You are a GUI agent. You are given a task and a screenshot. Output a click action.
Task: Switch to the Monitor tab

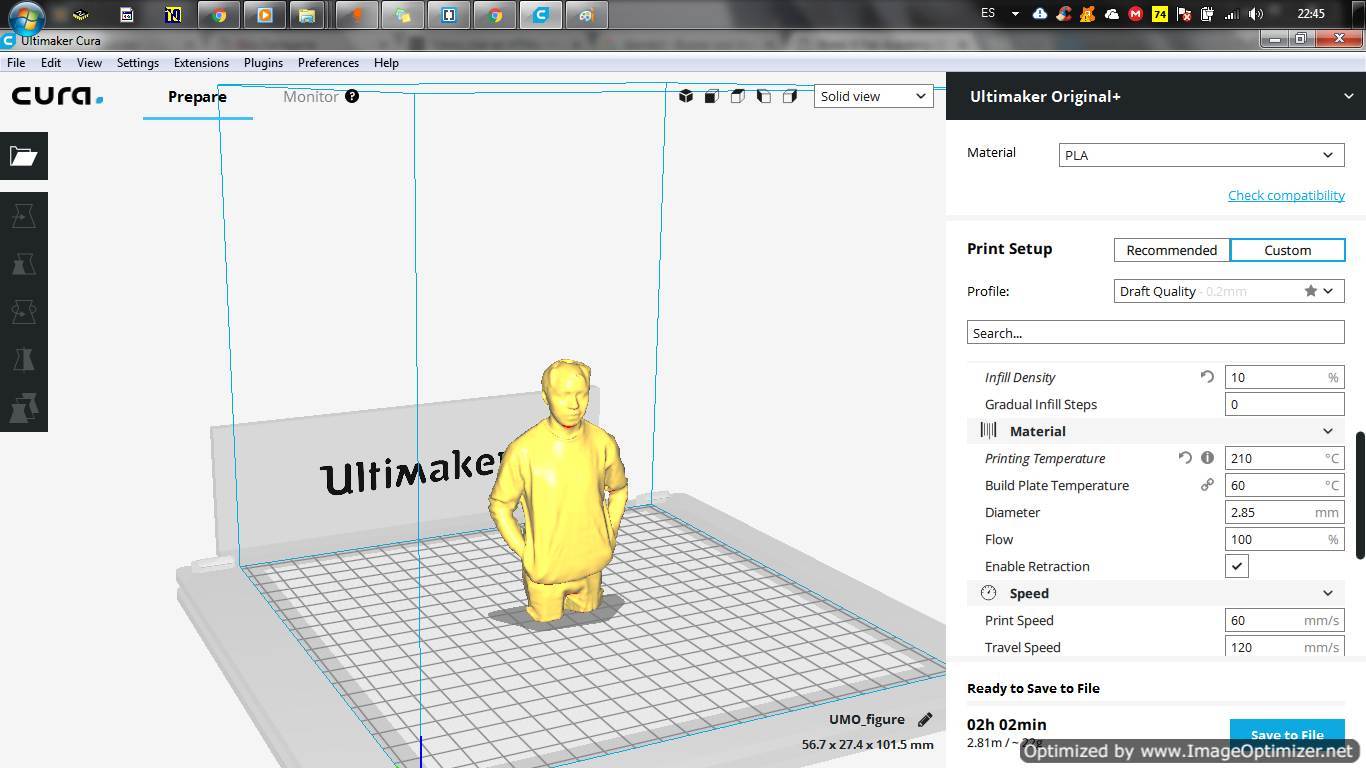(310, 96)
